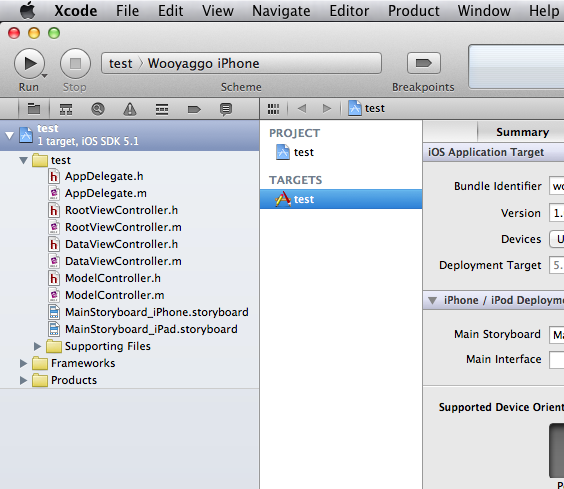The height and width of the screenshot is (489, 564).
Task: Click the Stop button
Action: coord(75,64)
